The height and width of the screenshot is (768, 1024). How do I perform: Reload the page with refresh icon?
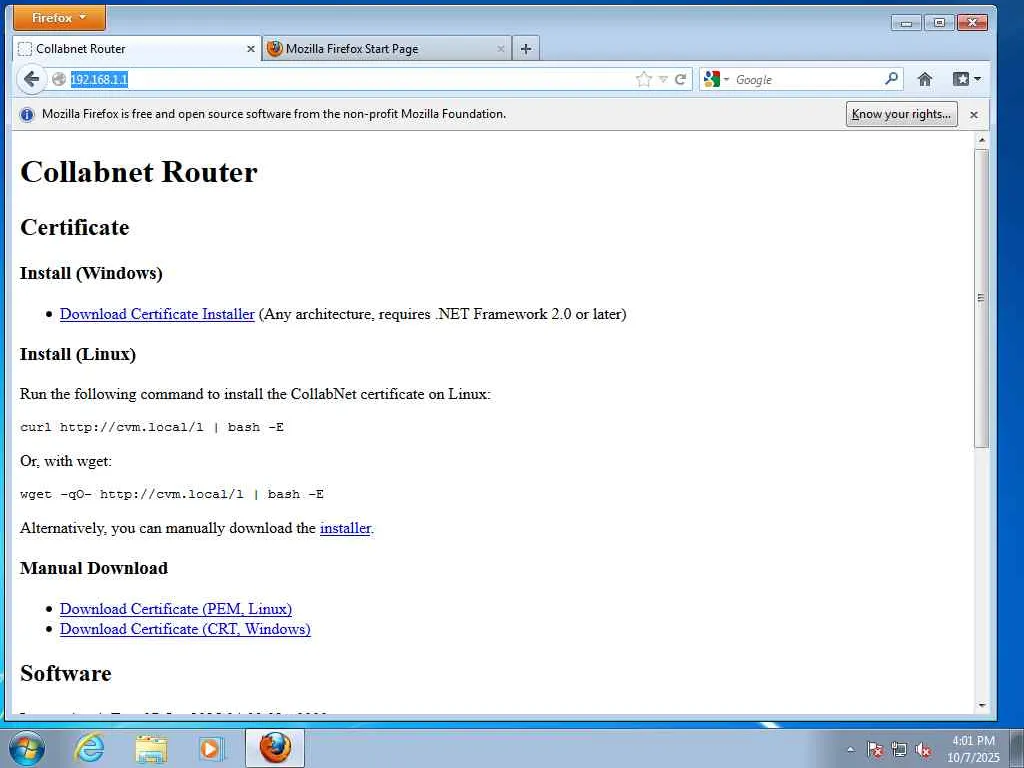(x=680, y=79)
